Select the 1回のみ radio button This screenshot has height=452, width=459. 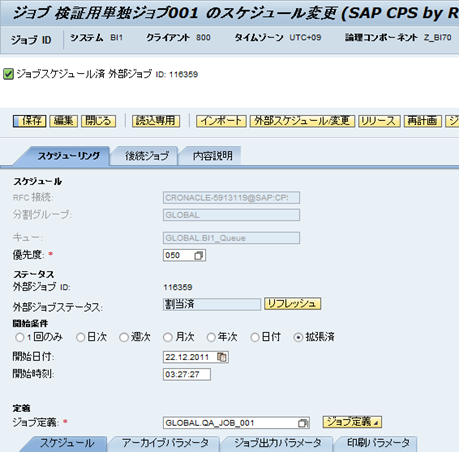pyautogui.click(x=20, y=337)
